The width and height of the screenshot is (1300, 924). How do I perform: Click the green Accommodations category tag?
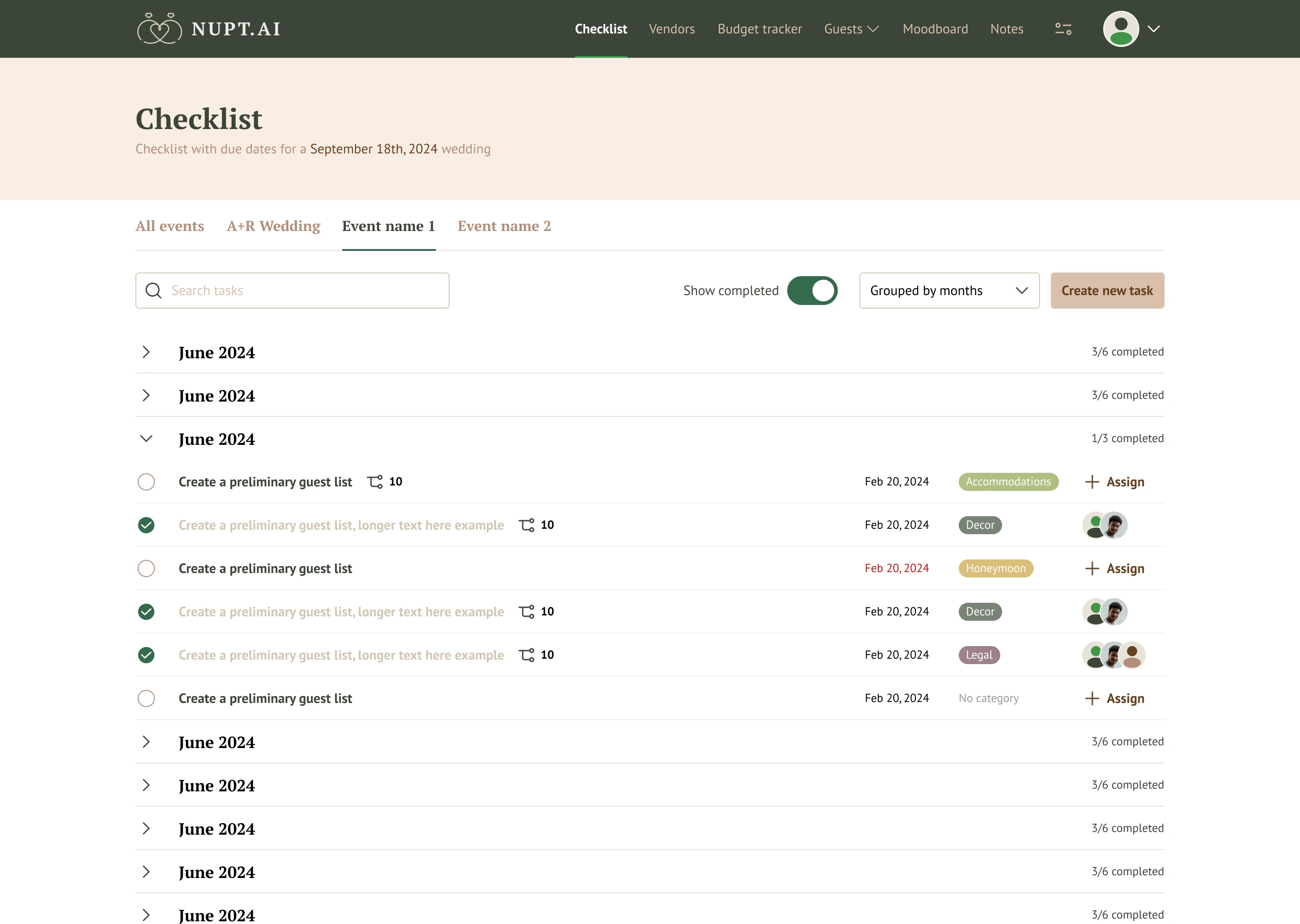[1008, 482]
